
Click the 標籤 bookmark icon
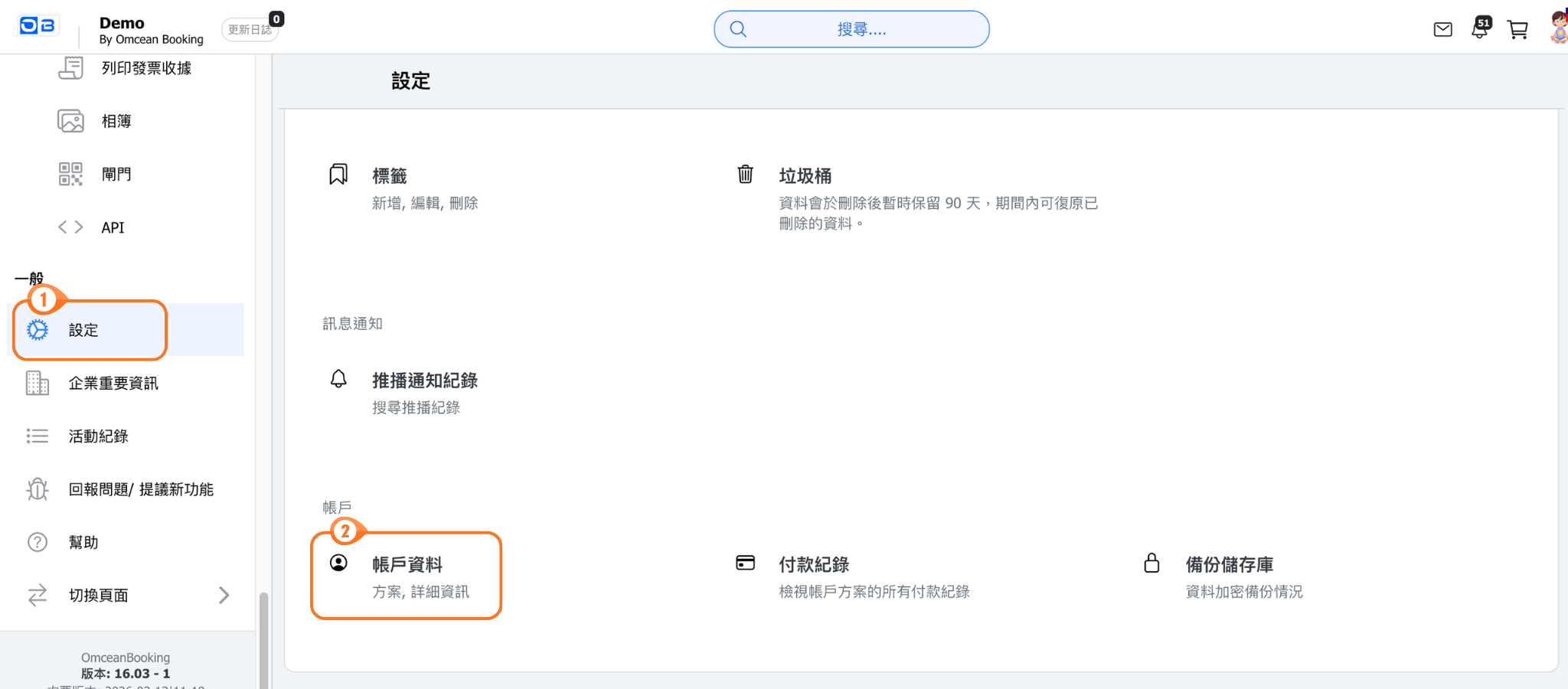(338, 175)
